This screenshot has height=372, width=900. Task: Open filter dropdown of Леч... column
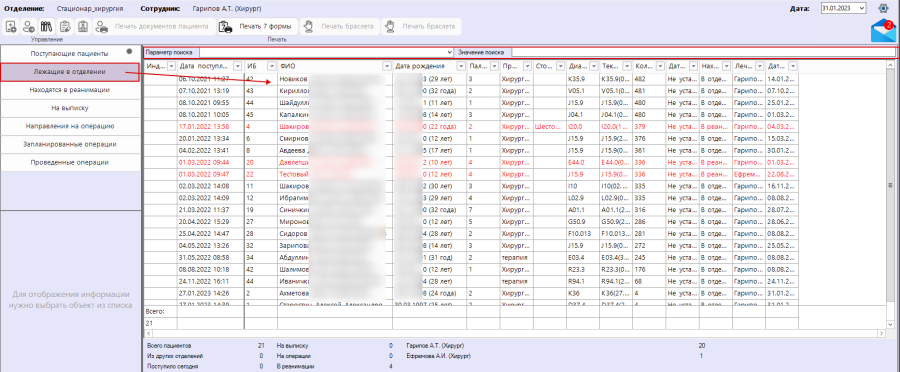[760, 67]
